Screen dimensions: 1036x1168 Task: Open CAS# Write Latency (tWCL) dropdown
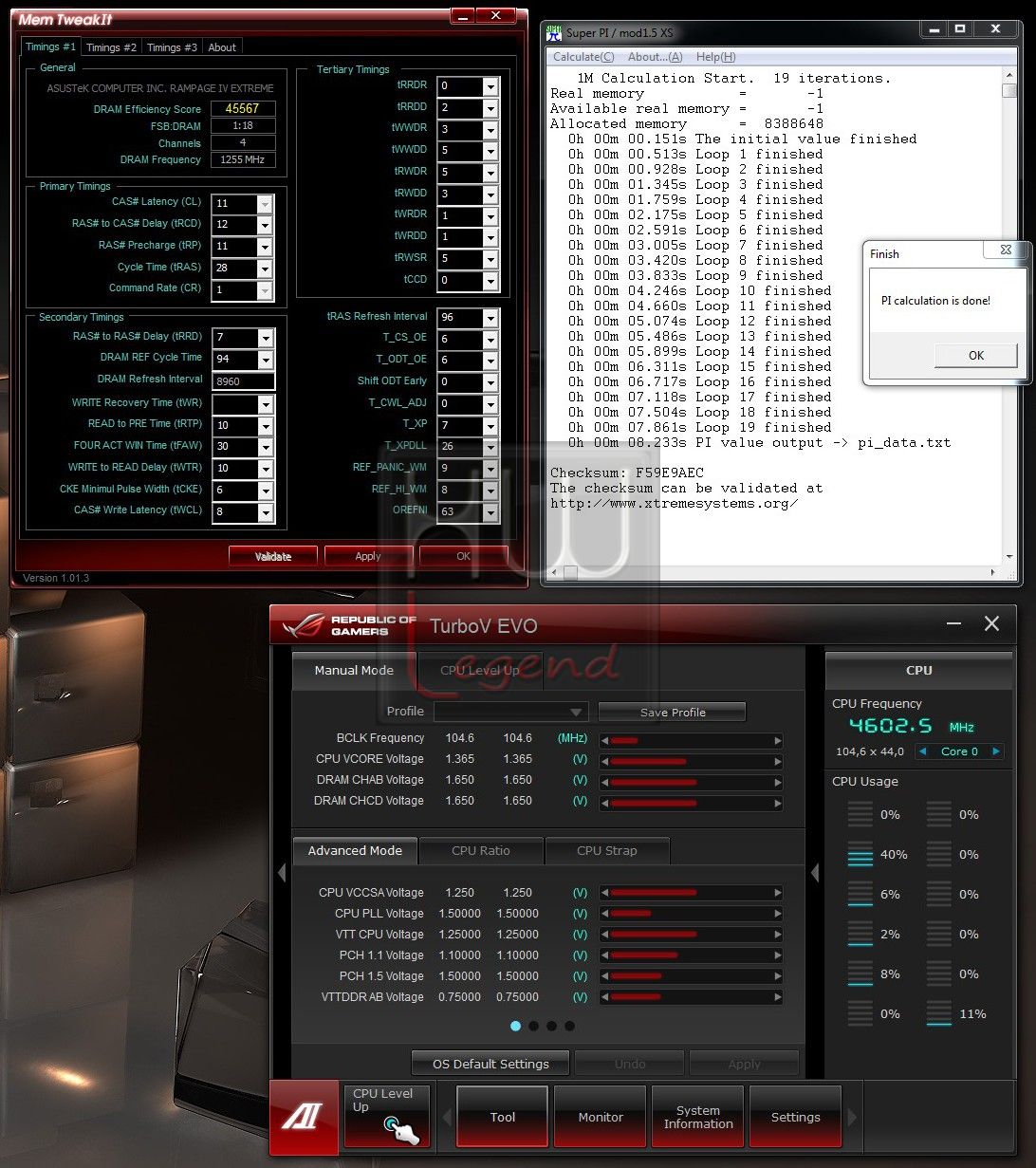click(x=265, y=512)
